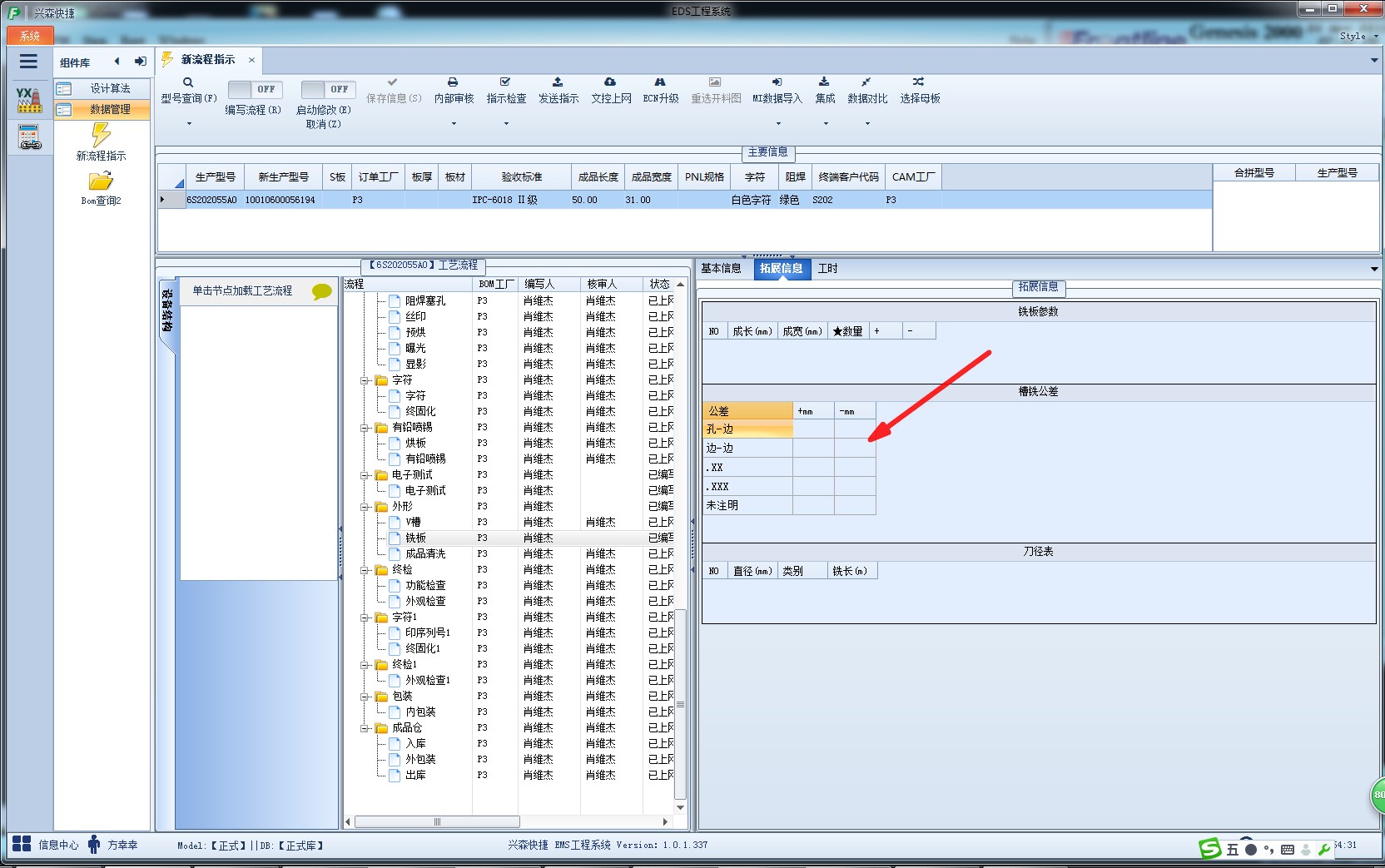Collapse the 外形 tree folder
1385x868 pixels.
[x=365, y=507]
